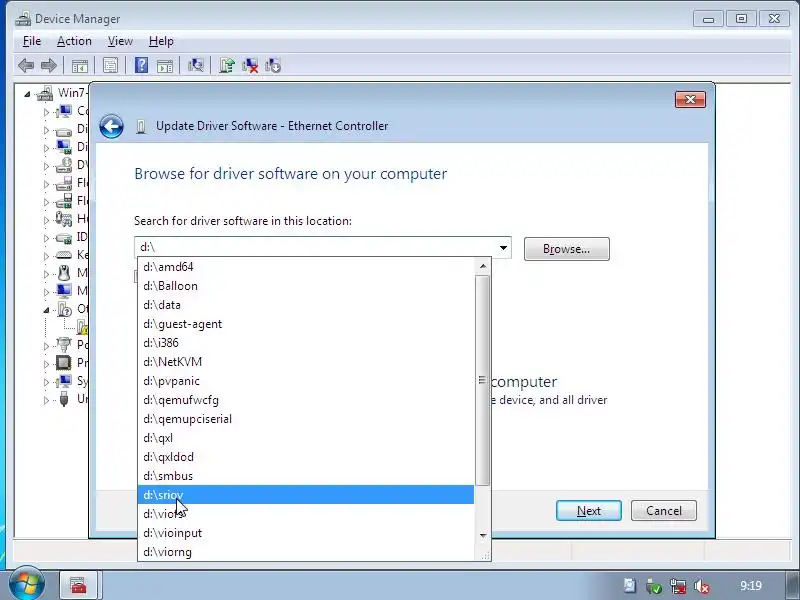This screenshot has height=600, width=800.
Task: Click the Back arrow in Device Manager toolbar
Action: coord(26,65)
